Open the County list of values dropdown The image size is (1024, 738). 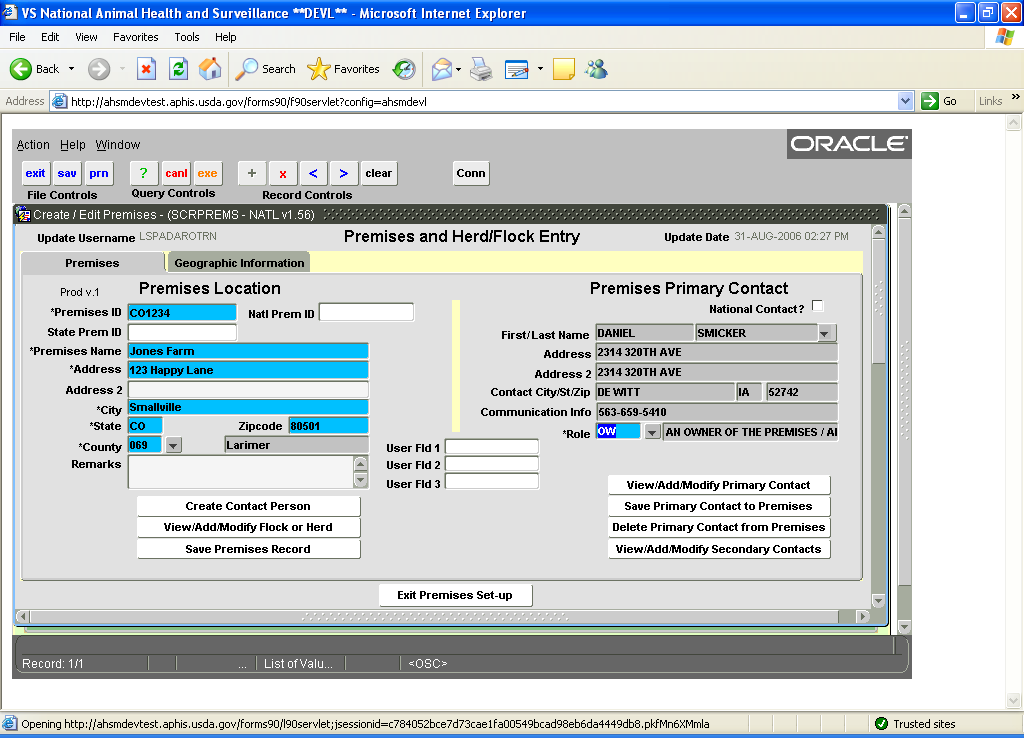tap(173, 445)
